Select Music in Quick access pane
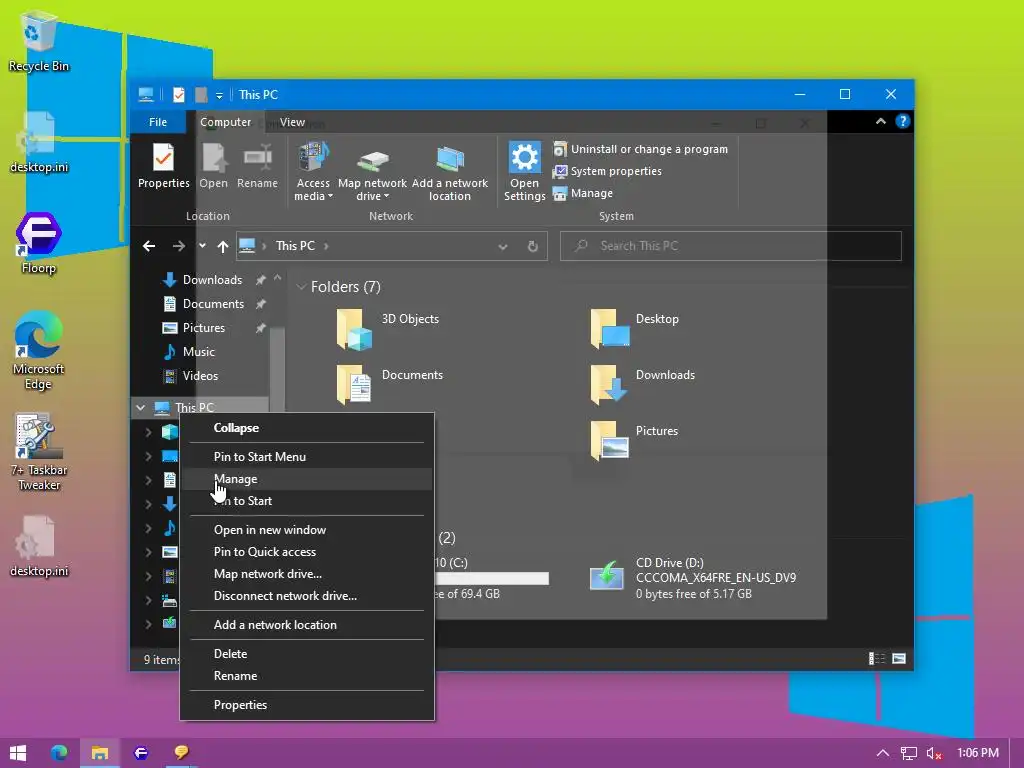Viewport: 1024px width, 768px height. [199, 351]
